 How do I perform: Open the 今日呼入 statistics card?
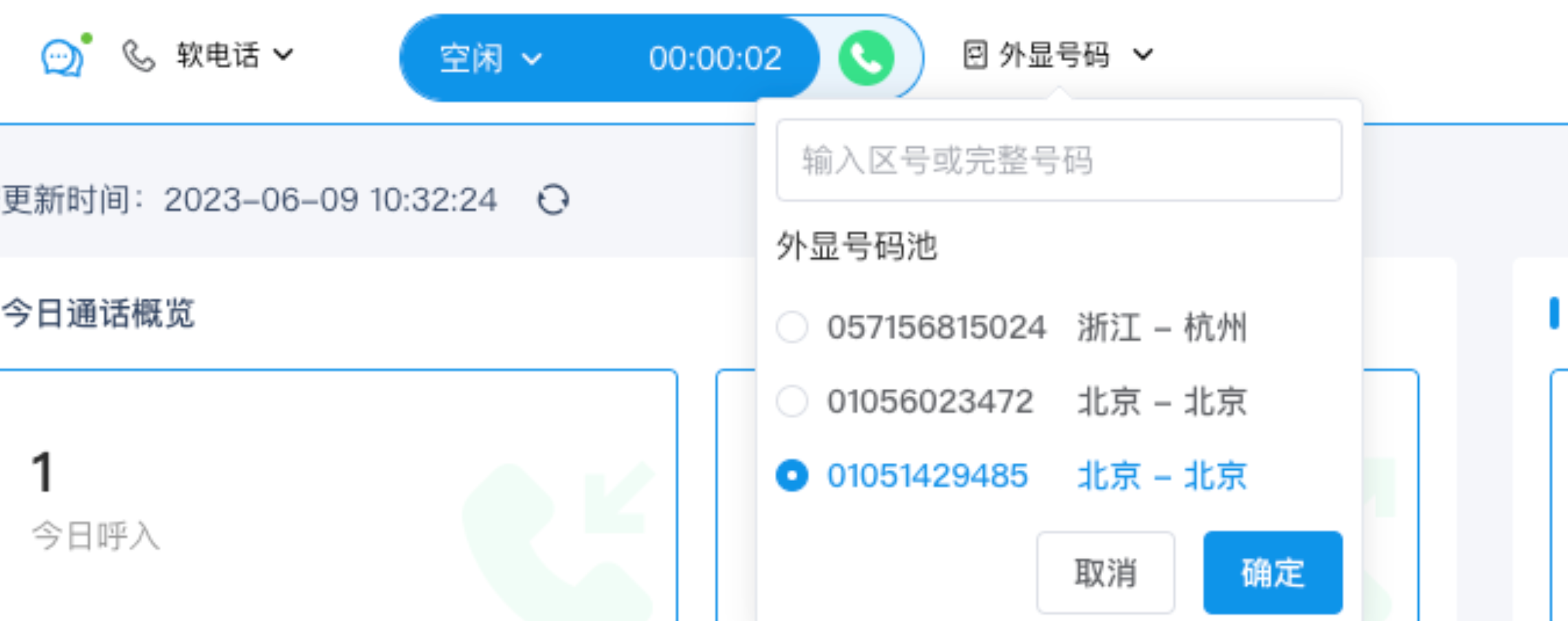tap(338, 495)
